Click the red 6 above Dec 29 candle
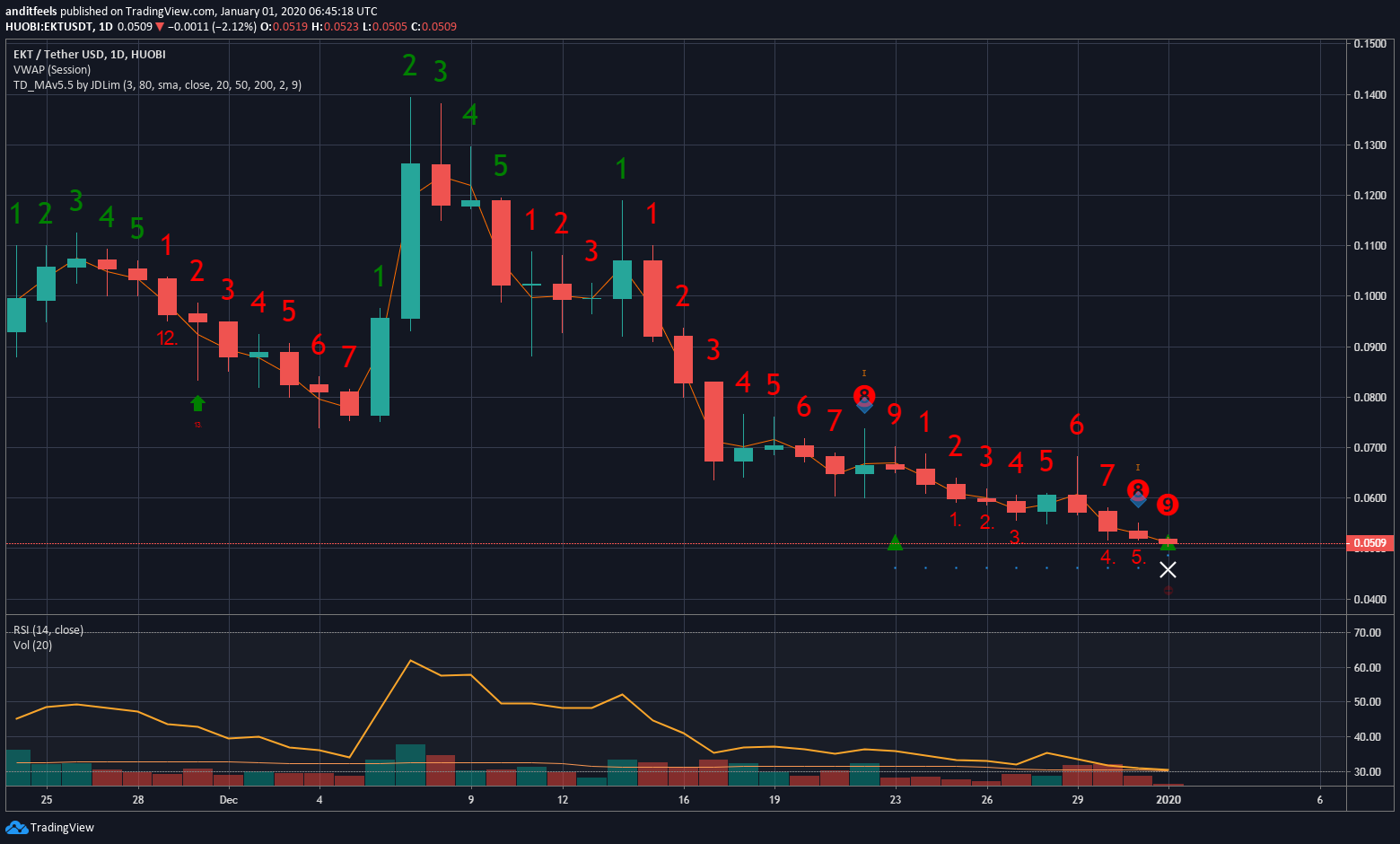1400x844 pixels. [1077, 425]
